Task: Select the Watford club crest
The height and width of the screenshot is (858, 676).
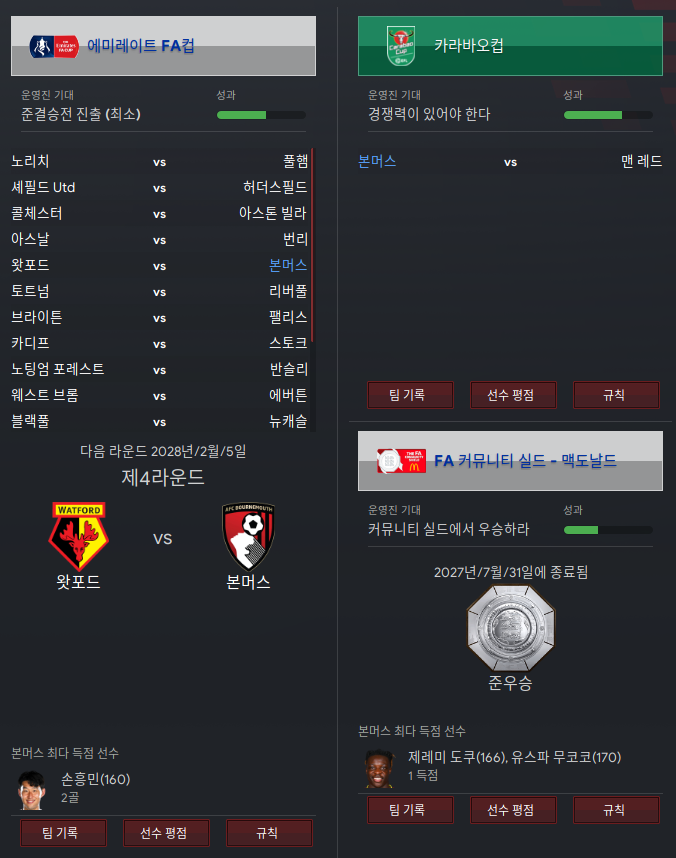Action: coord(79,536)
